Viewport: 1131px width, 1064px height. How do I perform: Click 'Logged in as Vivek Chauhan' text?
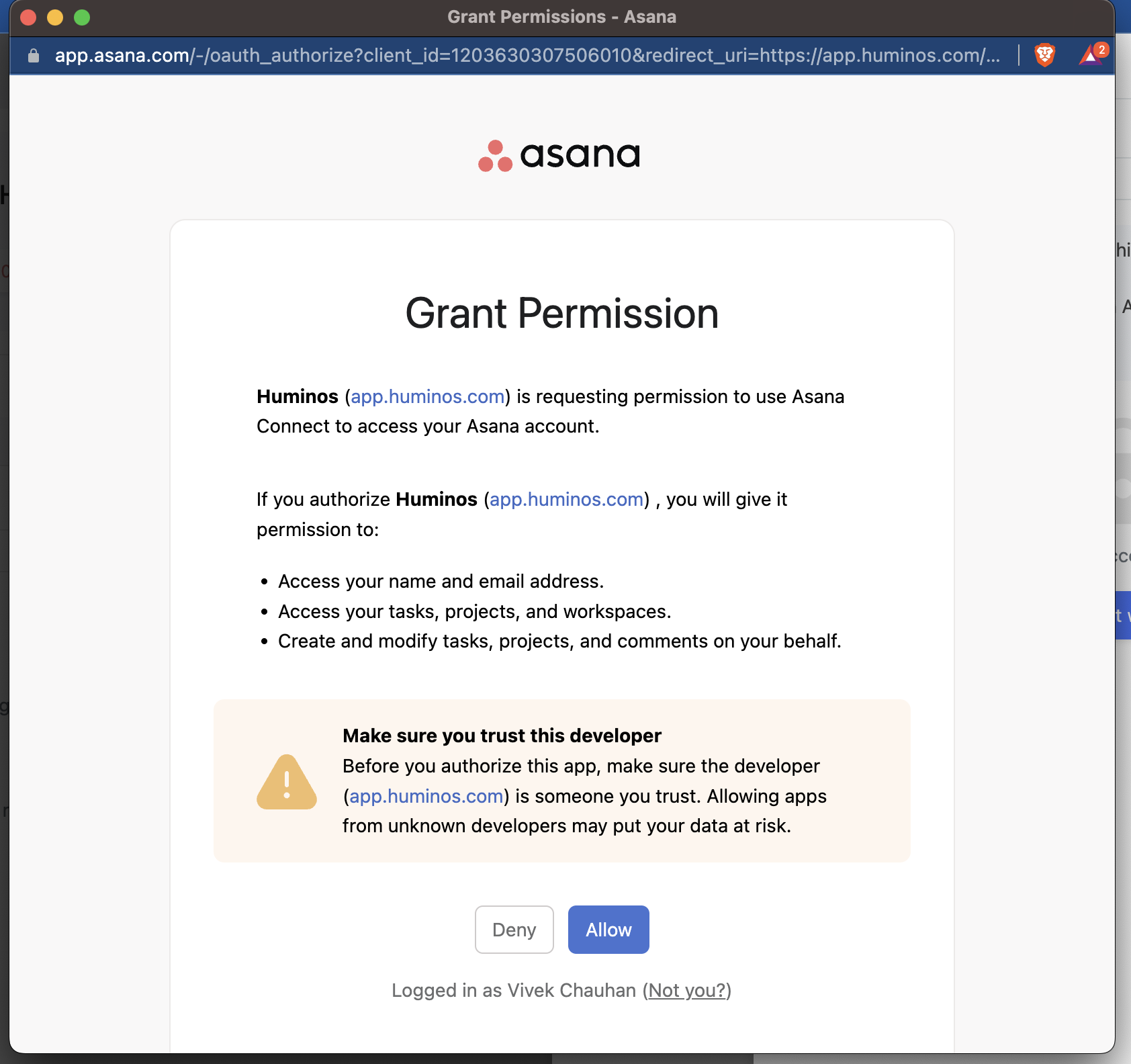click(514, 991)
